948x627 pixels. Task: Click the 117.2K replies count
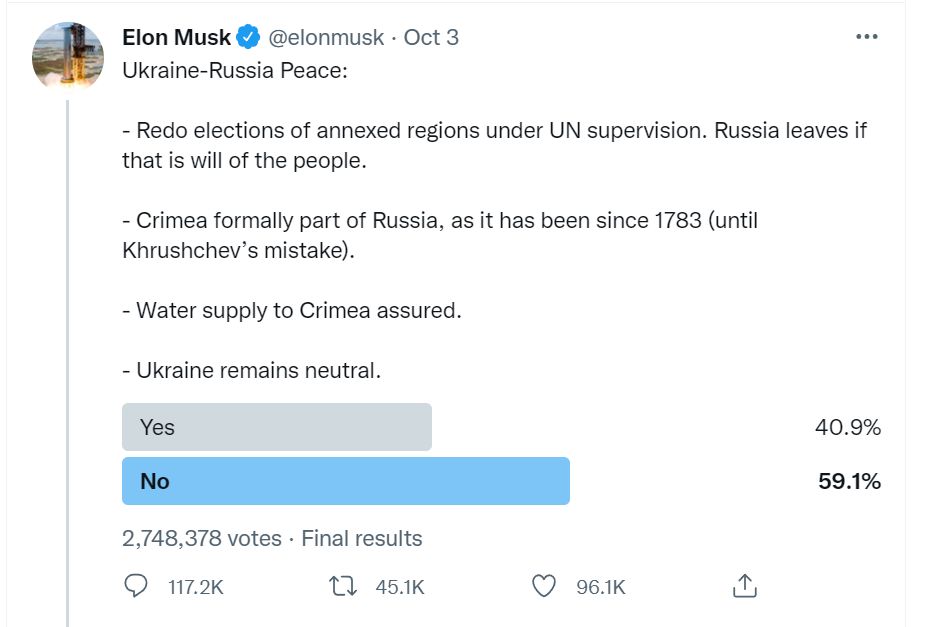196,587
